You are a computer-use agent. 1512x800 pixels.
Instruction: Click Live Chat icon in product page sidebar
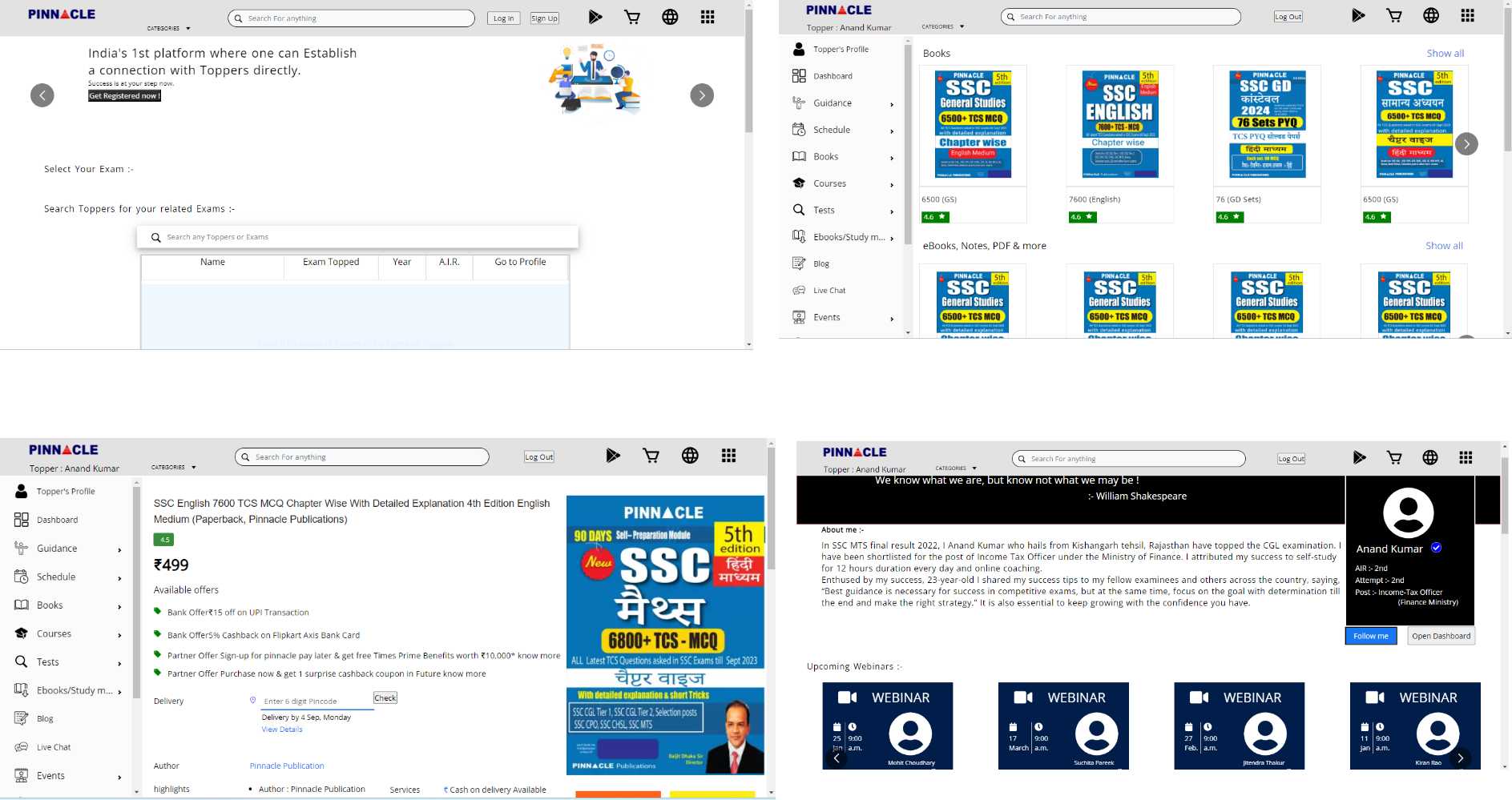pyautogui.click(x=22, y=747)
